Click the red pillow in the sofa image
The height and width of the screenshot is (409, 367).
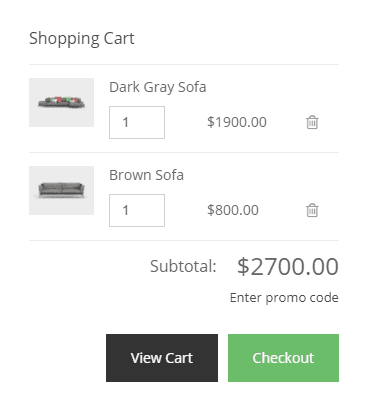[x=58, y=99]
